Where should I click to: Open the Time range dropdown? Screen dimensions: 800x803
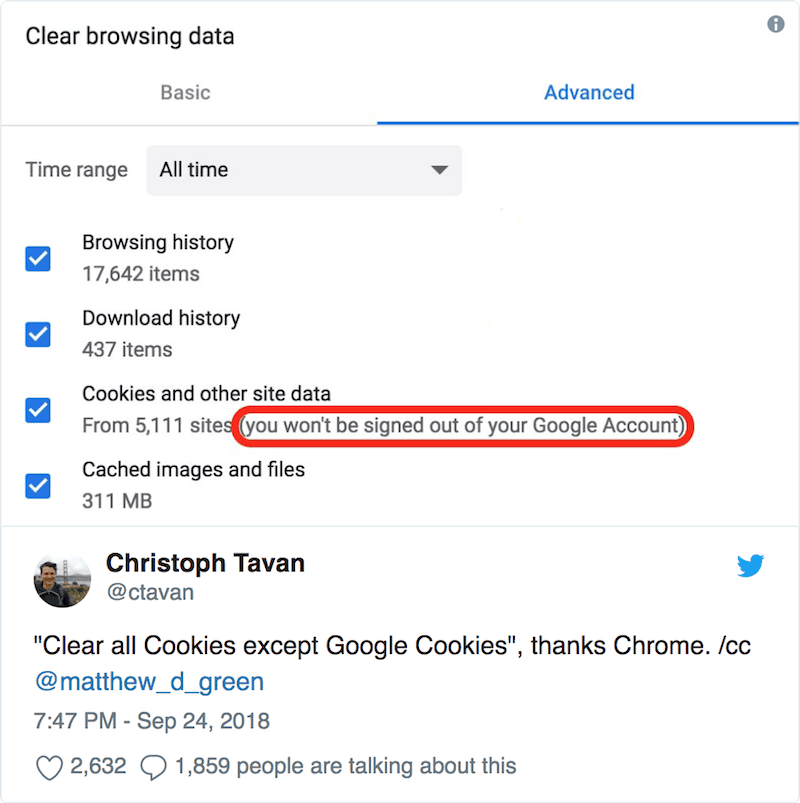coord(304,170)
